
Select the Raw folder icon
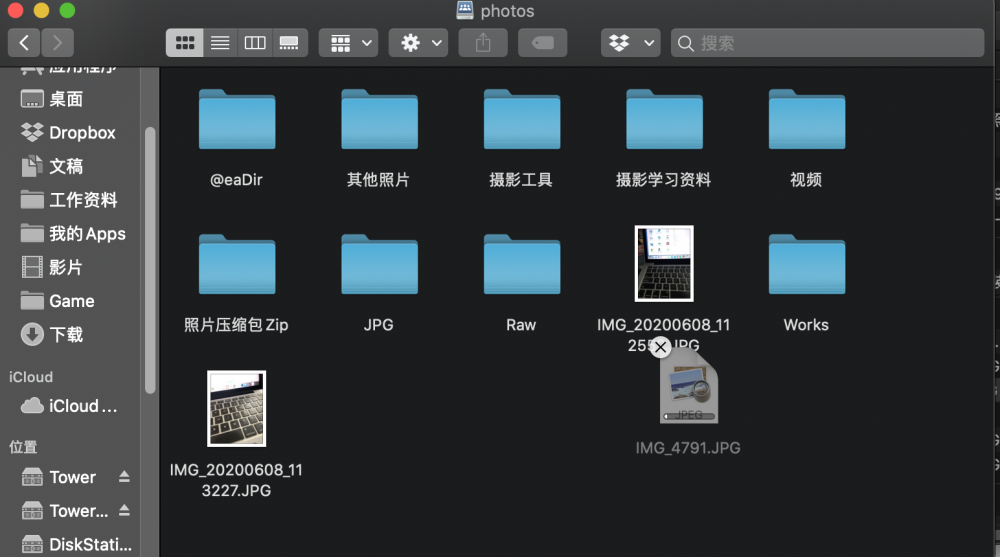coord(522,264)
